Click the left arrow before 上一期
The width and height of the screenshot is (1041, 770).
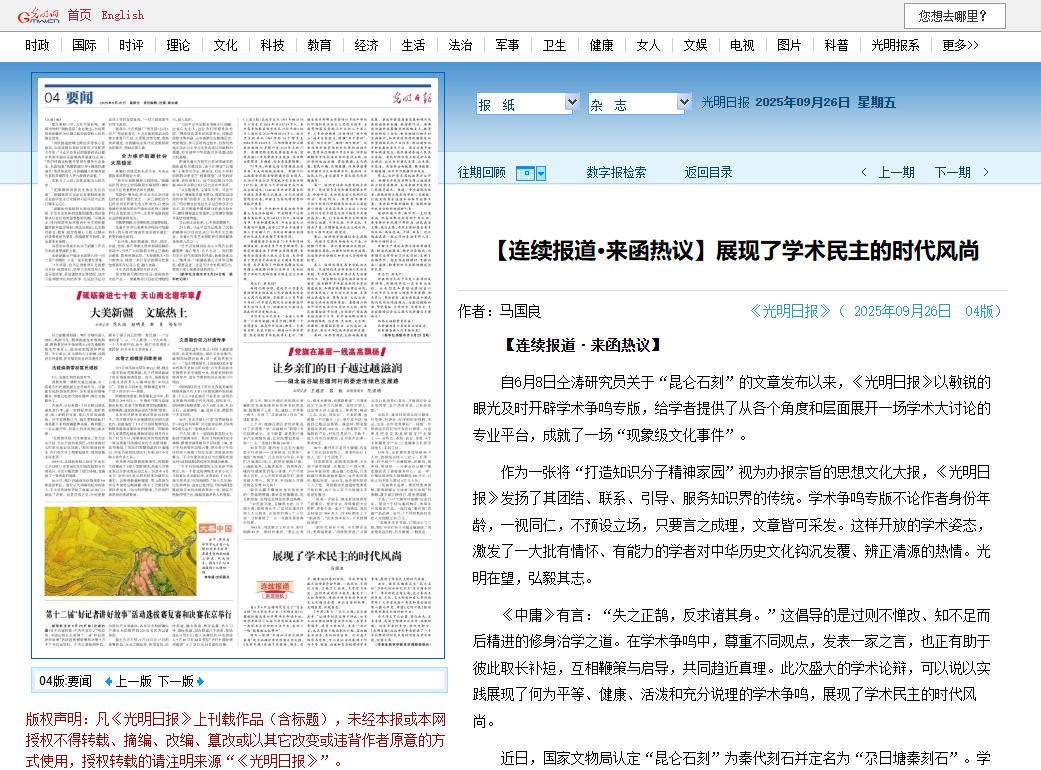(864, 173)
